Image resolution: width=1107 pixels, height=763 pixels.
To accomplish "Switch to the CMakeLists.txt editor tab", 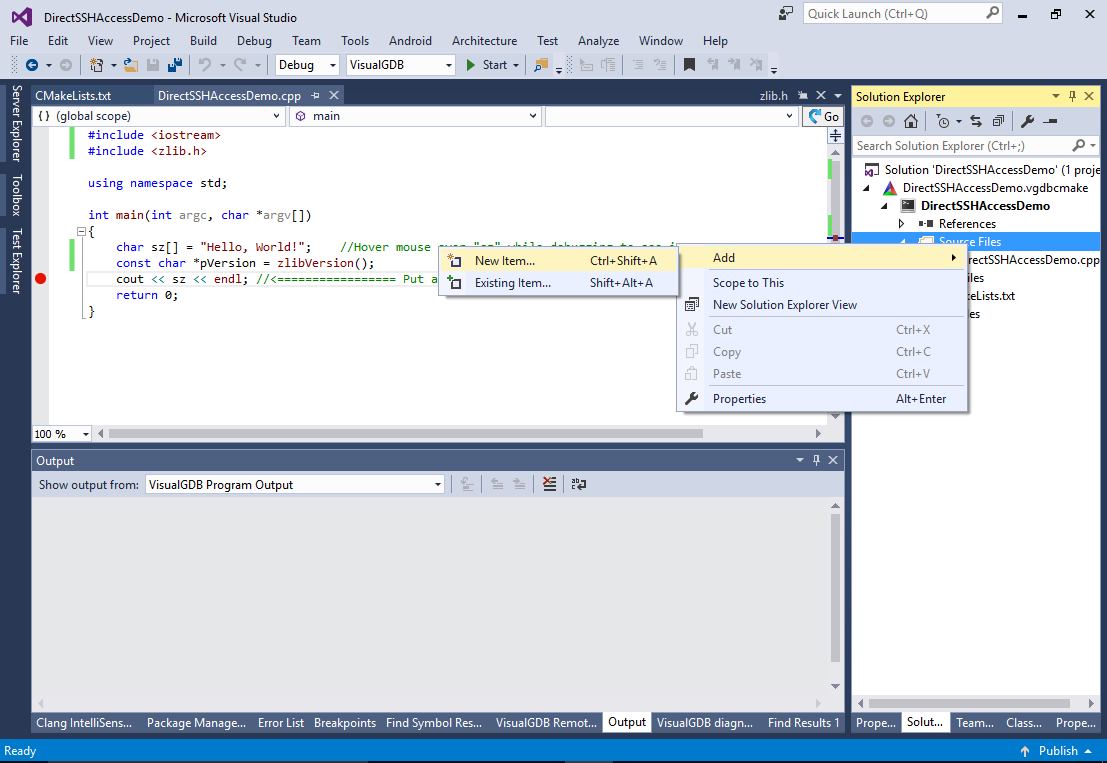I will click(73, 96).
